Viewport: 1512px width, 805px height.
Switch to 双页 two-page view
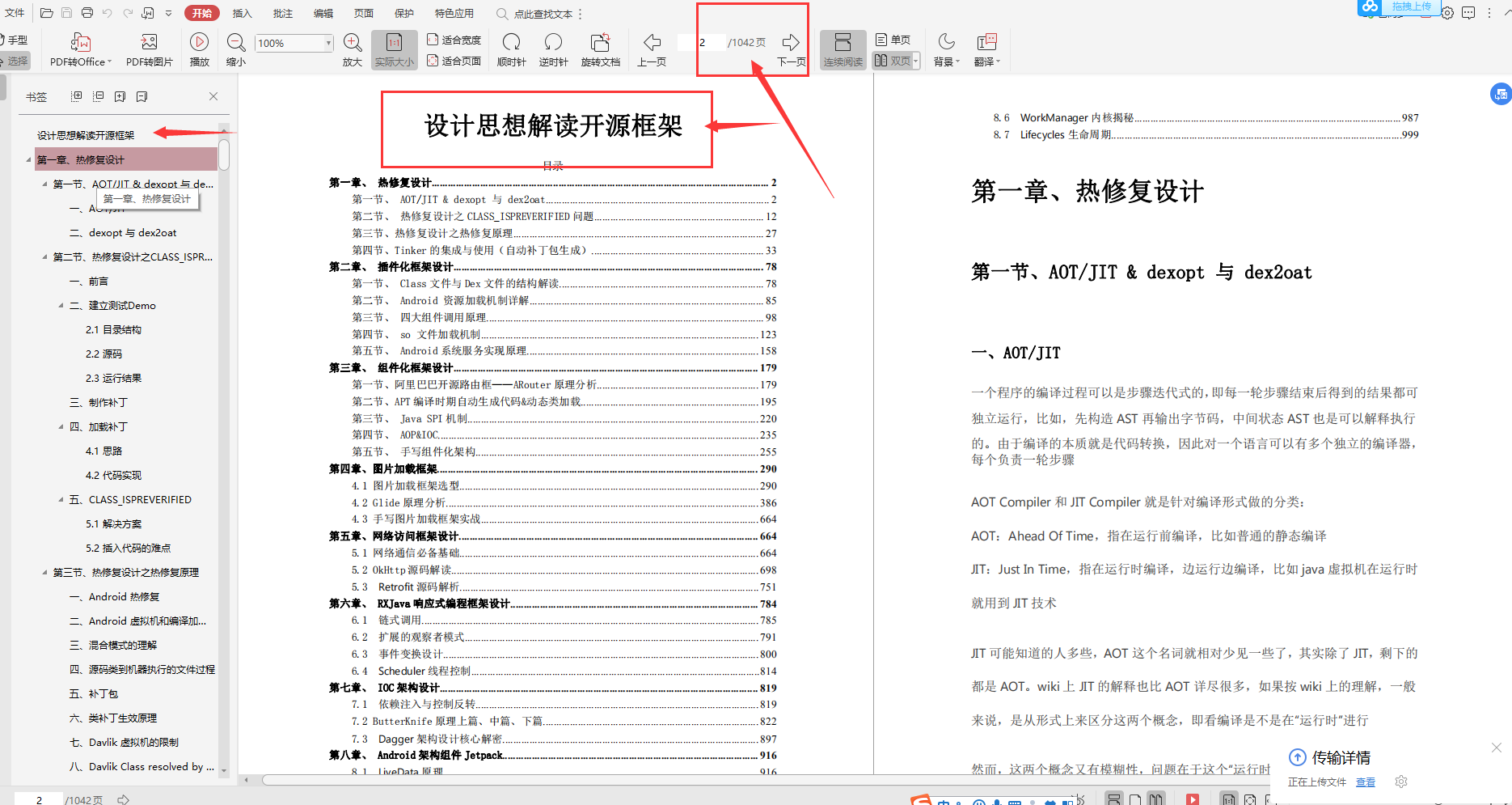pyautogui.click(x=893, y=61)
